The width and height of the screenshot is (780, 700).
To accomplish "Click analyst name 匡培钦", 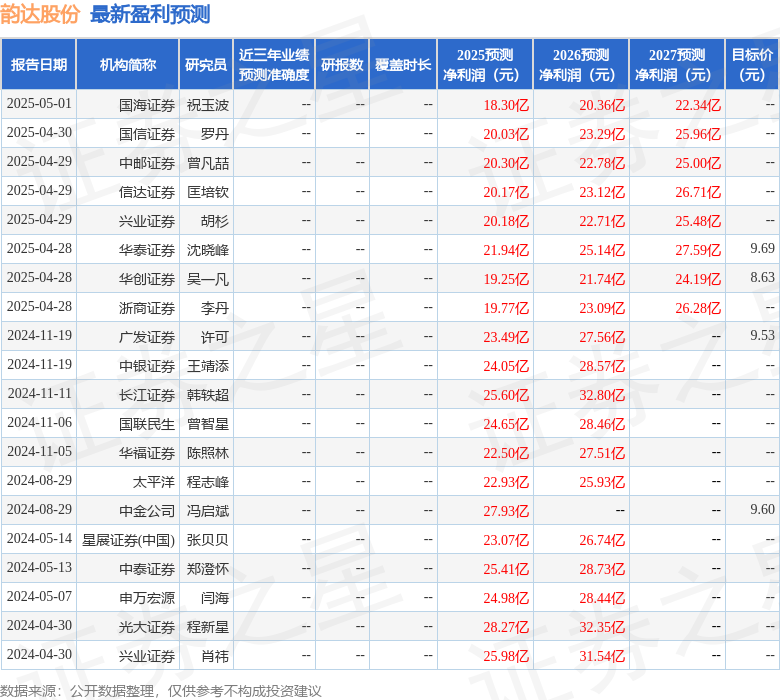I will pos(208,192).
